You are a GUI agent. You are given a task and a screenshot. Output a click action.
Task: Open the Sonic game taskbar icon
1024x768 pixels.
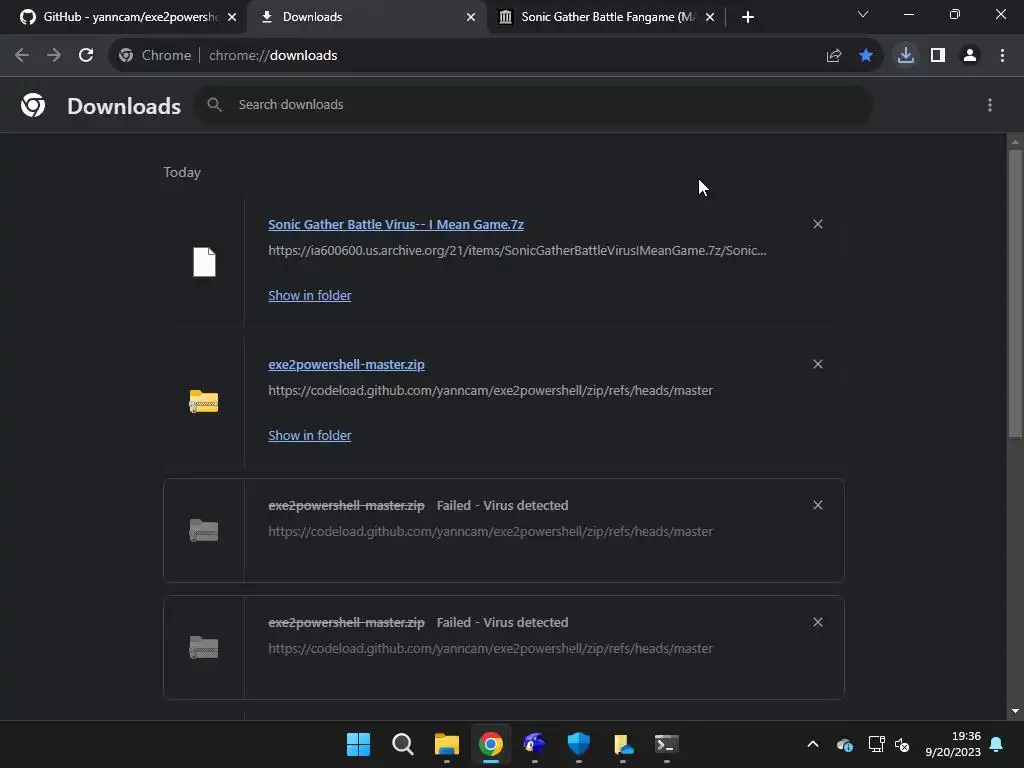534,744
